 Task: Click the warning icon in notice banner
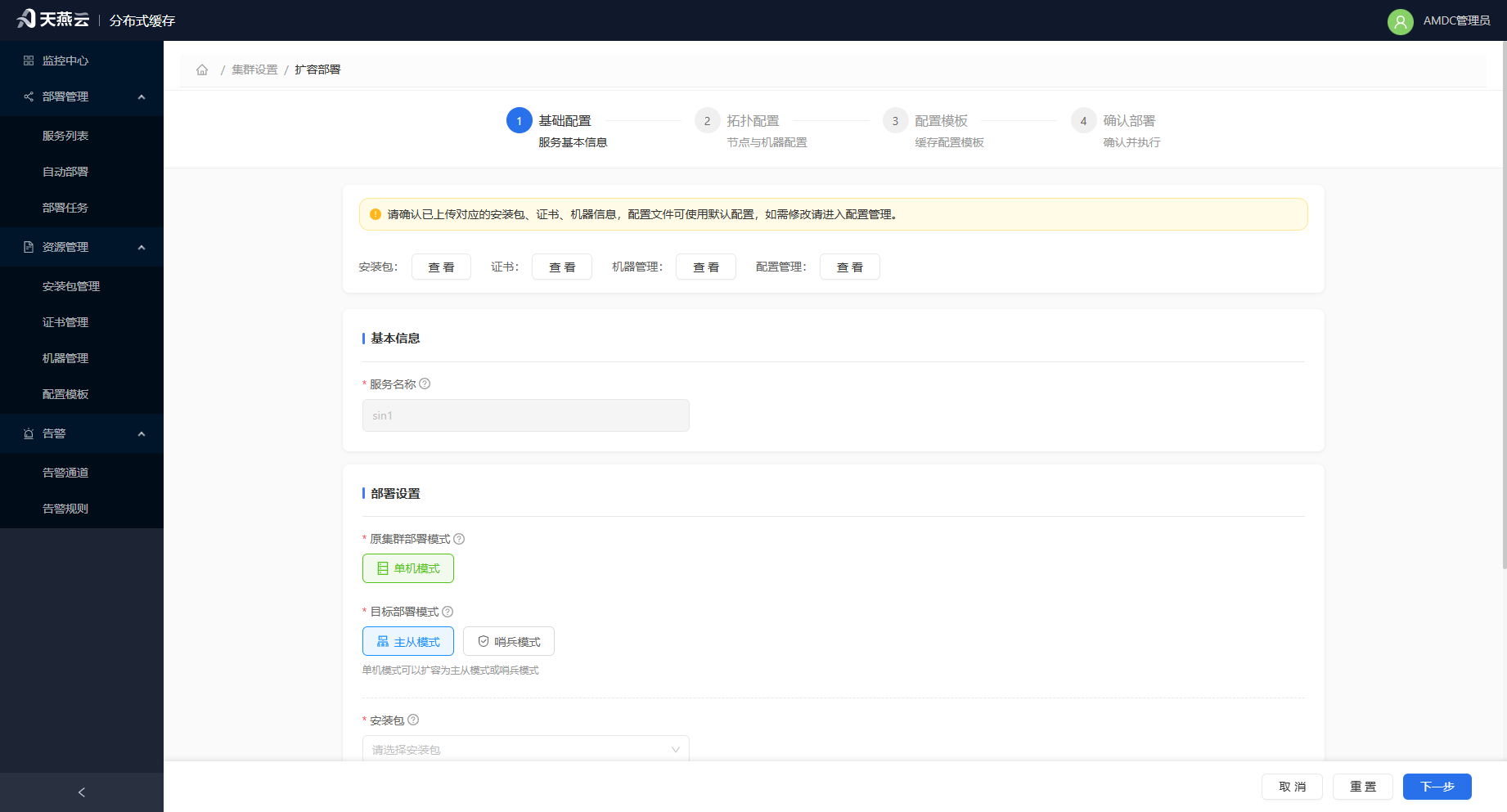click(x=376, y=214)
